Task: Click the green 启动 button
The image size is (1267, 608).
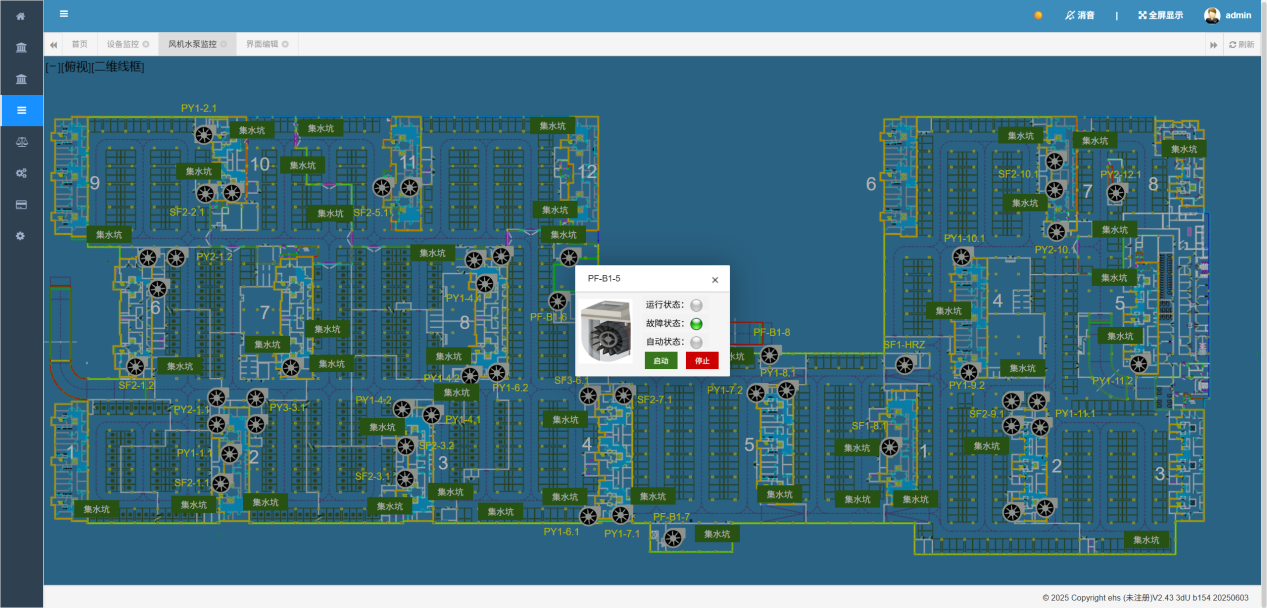Action: pos(661,360)
